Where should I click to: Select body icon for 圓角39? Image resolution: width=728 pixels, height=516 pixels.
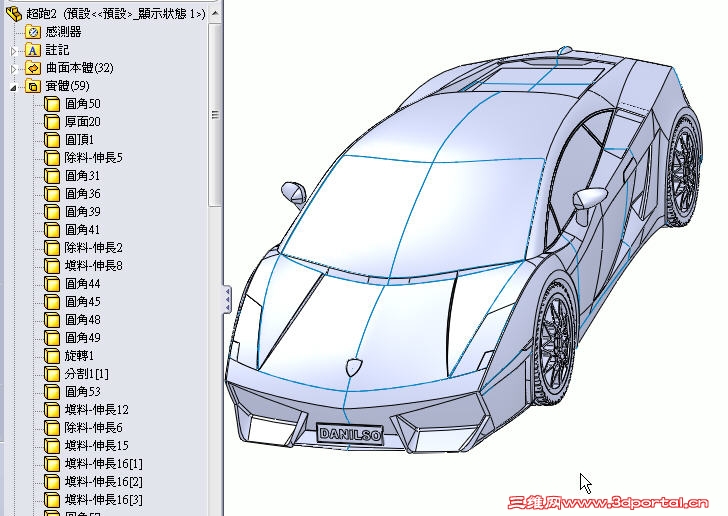pyautogui.click(x=52, y=212)
